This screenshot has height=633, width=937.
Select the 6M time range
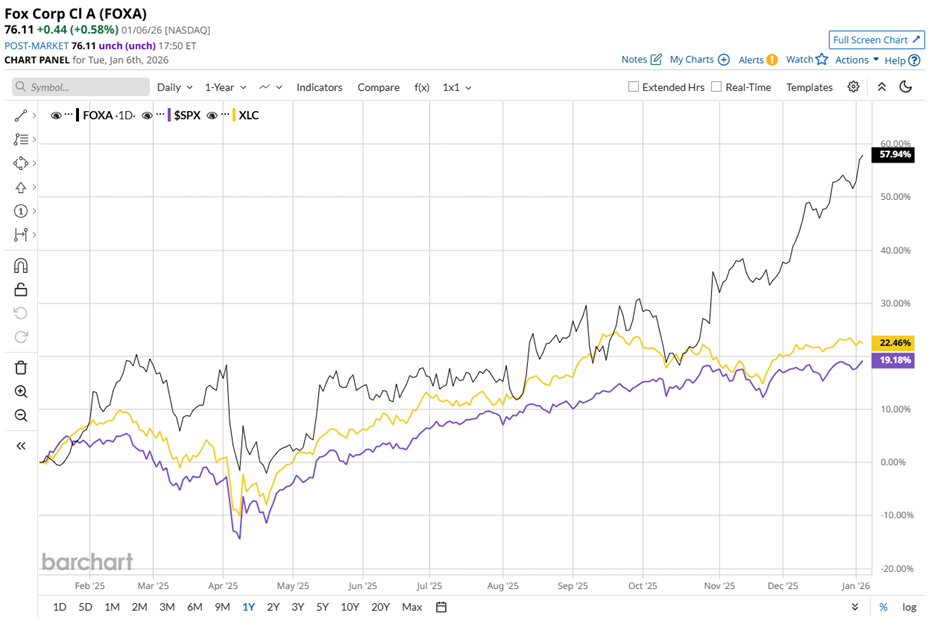[x=194, y=607]
